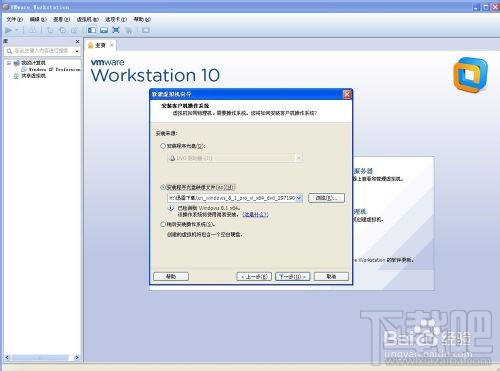Screen dimensions: 500x371
Task: Click the ISO image path input field
Action: pyautogui.click(x=232, y=198)
